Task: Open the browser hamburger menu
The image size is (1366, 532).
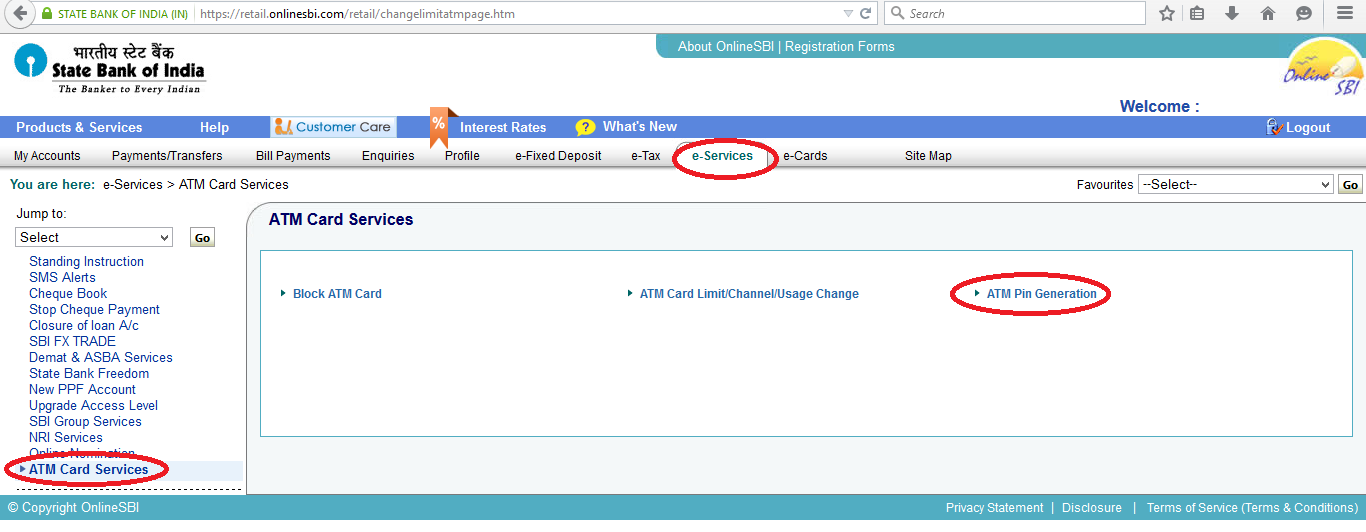Action: 1345,14
